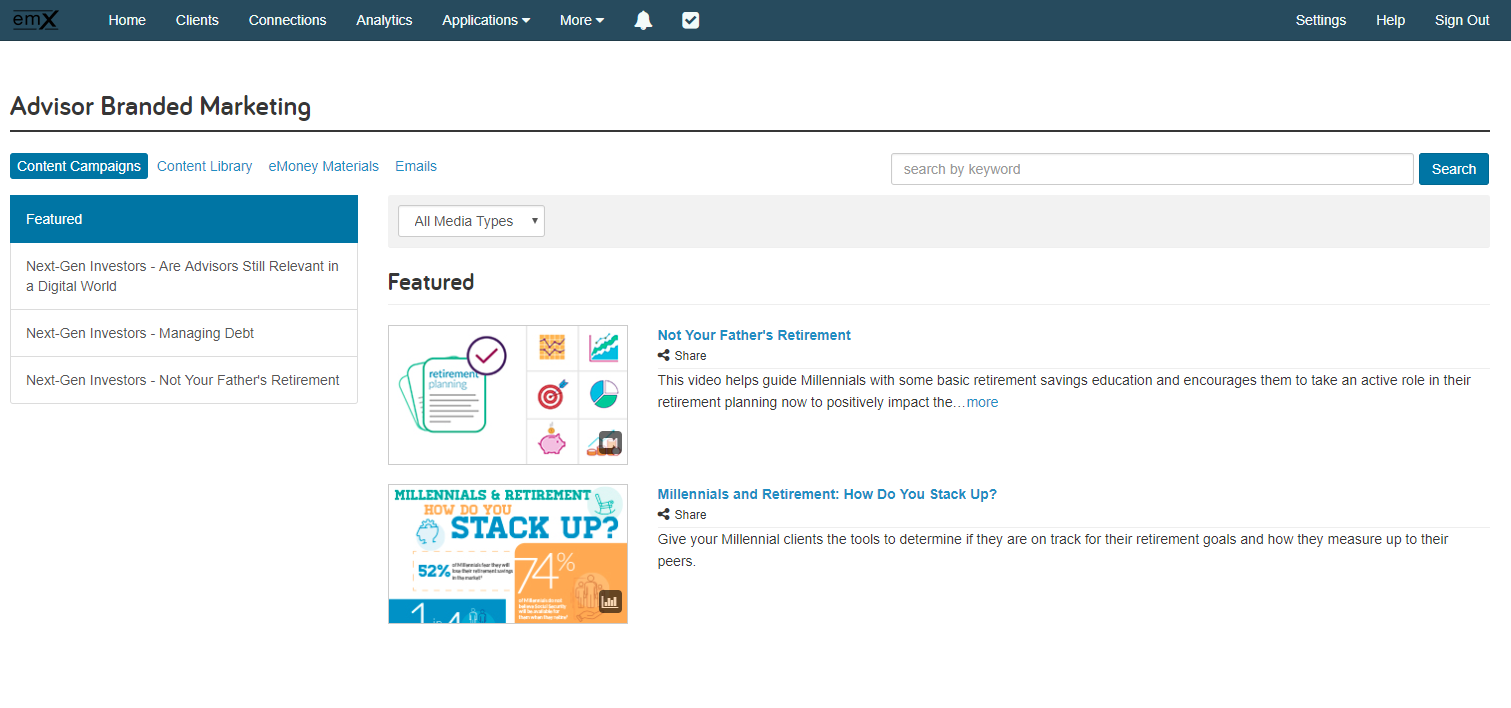The image size is (1511, 708).
Task: Click Share text under Millennials and Retirement
Action: pyautogui.click(x=690, y=515)
